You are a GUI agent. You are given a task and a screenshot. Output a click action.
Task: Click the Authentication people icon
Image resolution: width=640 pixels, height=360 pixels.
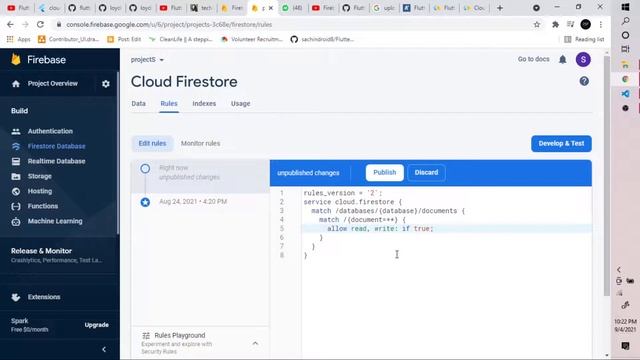coord(16,131)
